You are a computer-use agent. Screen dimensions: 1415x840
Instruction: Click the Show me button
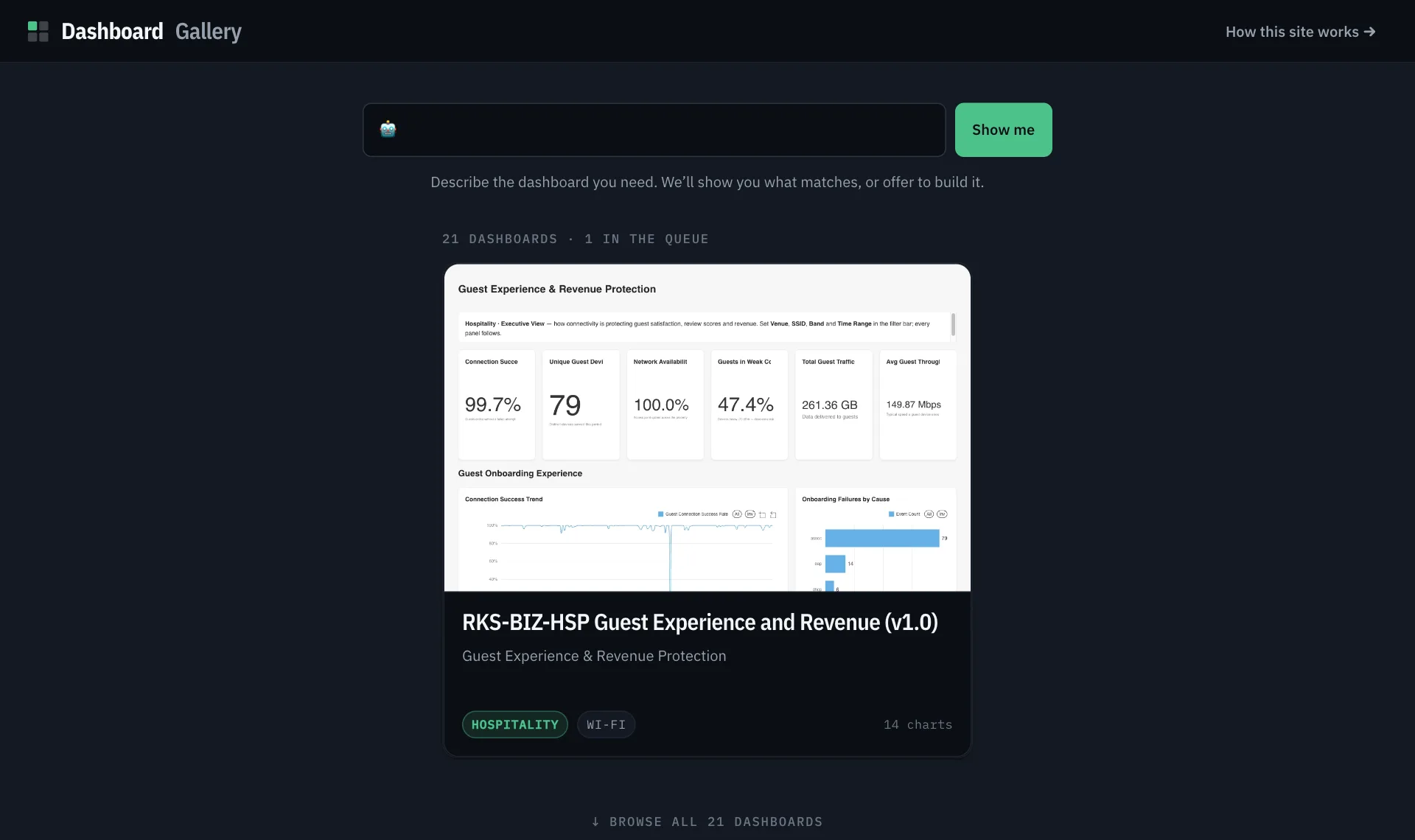point(1003,130)
